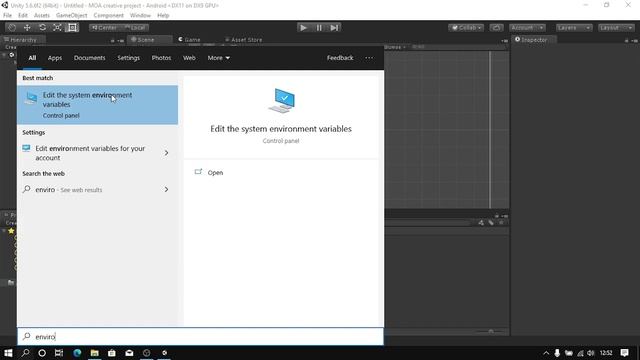The width and height of the screenshot is (640, 360).
Task: Open the network tray icon
Action: pos(580,353)
